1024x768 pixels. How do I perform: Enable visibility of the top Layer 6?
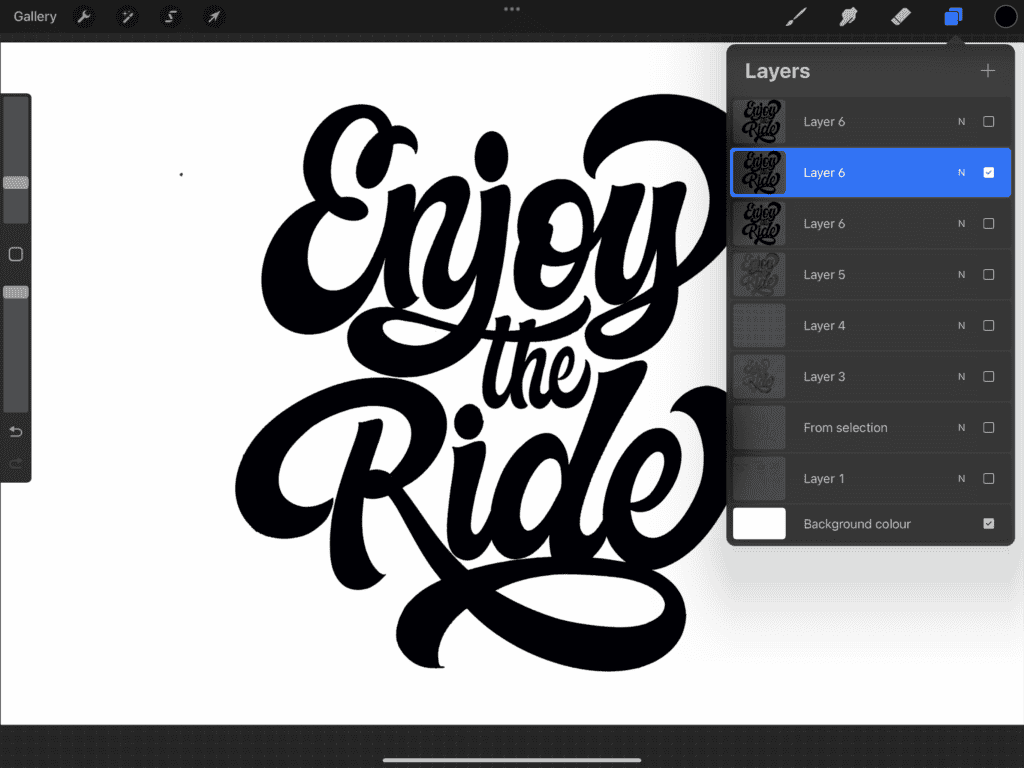989,121
